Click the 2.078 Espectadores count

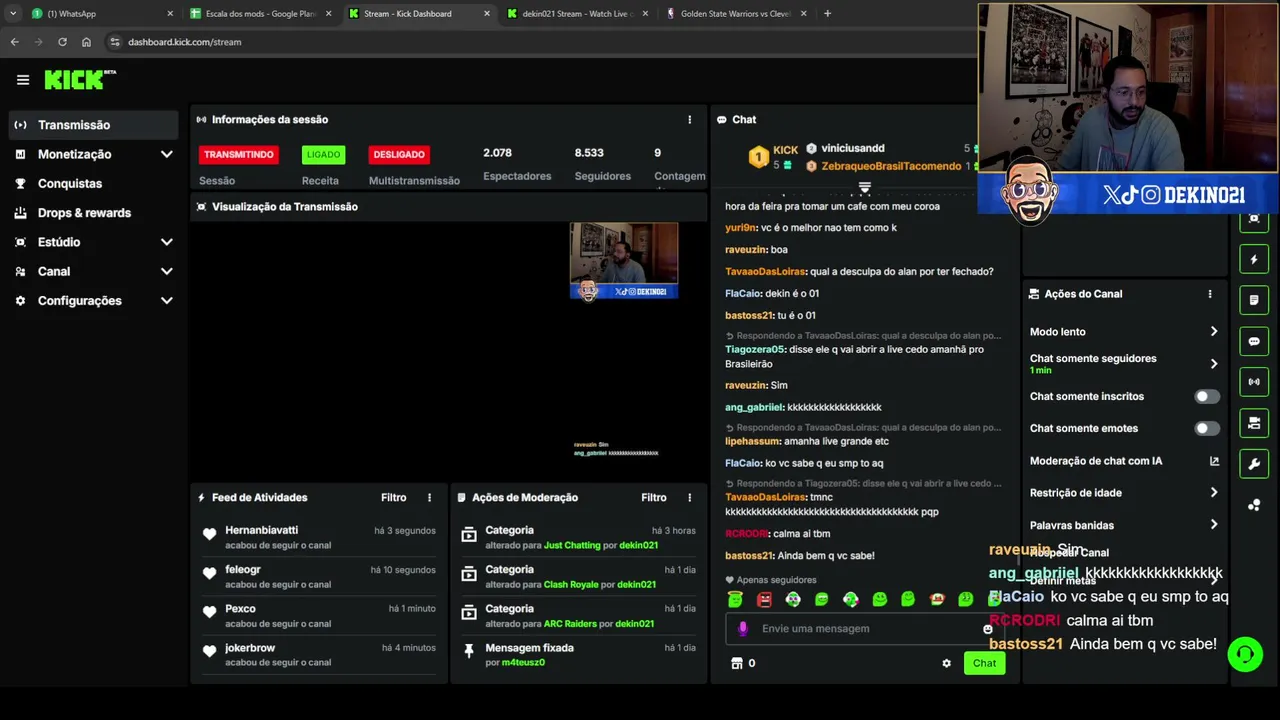(497, 153)
